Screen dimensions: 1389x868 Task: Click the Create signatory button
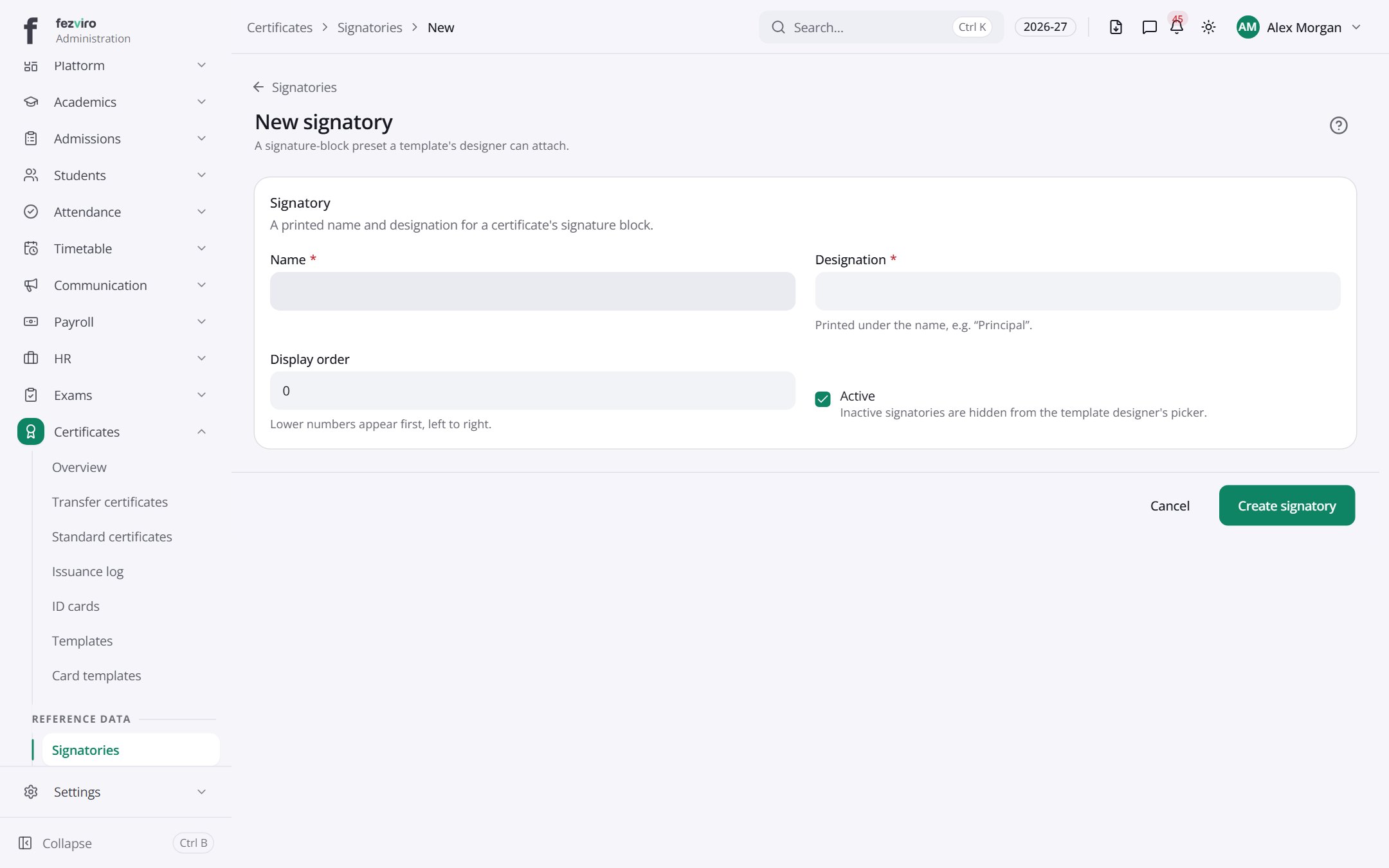(1287, 505)
